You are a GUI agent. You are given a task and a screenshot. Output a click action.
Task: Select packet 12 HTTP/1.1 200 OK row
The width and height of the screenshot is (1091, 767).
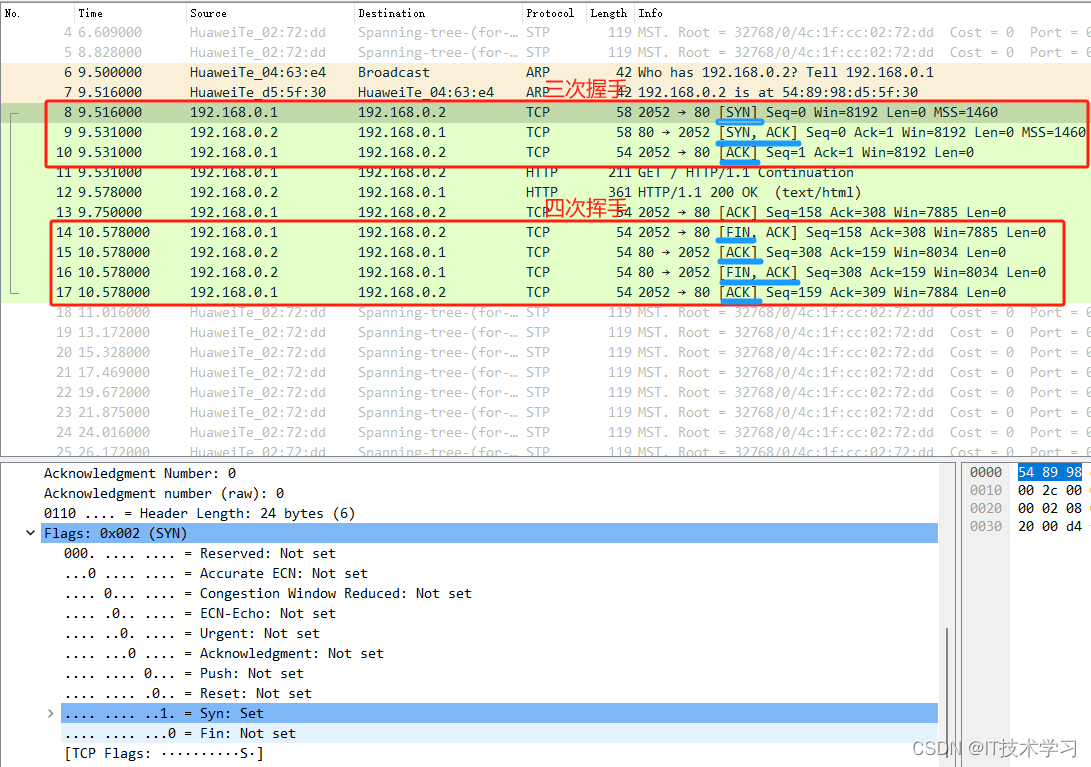(546, 193)
